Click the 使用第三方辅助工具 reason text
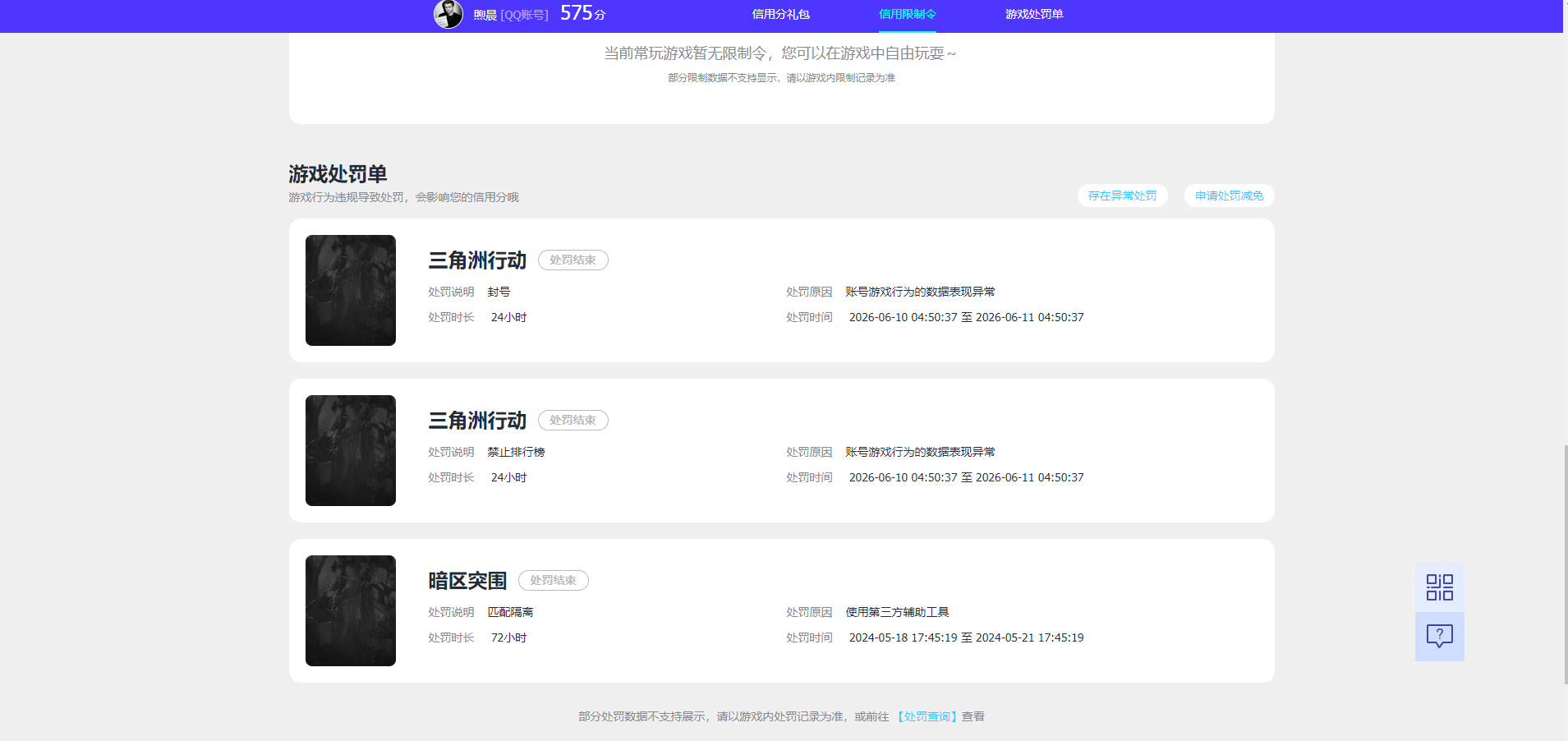The width and height of the screenshot is (1568, 741). click(897, 612)
